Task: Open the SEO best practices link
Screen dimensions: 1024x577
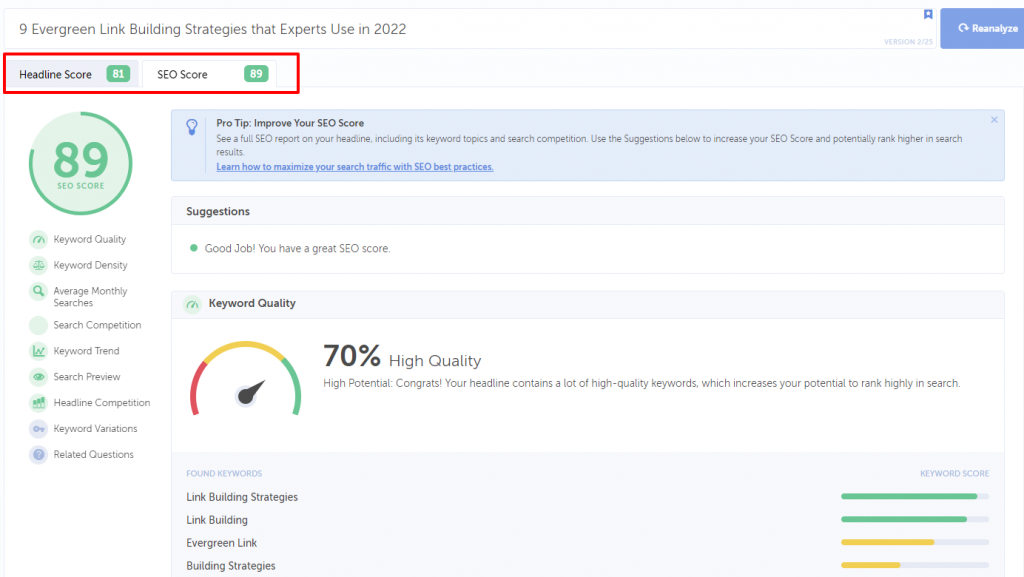Action: [355, 166]
